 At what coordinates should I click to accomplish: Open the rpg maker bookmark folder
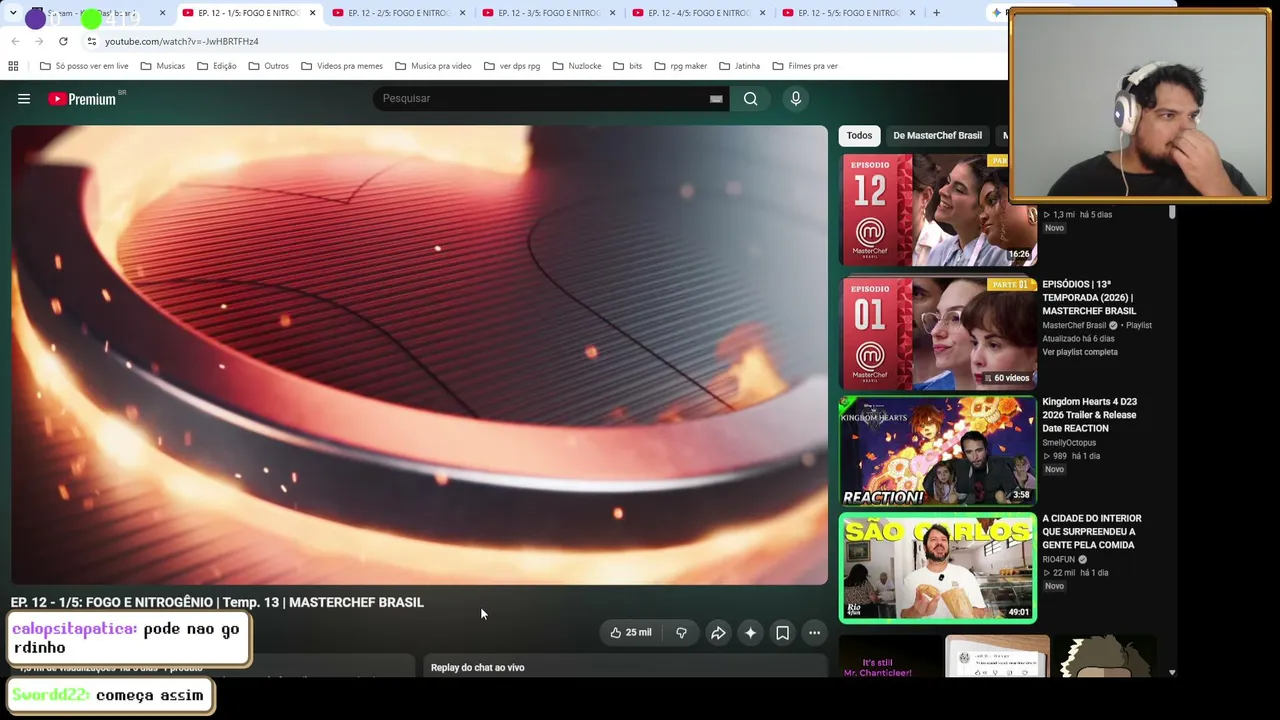click(681, 66)
